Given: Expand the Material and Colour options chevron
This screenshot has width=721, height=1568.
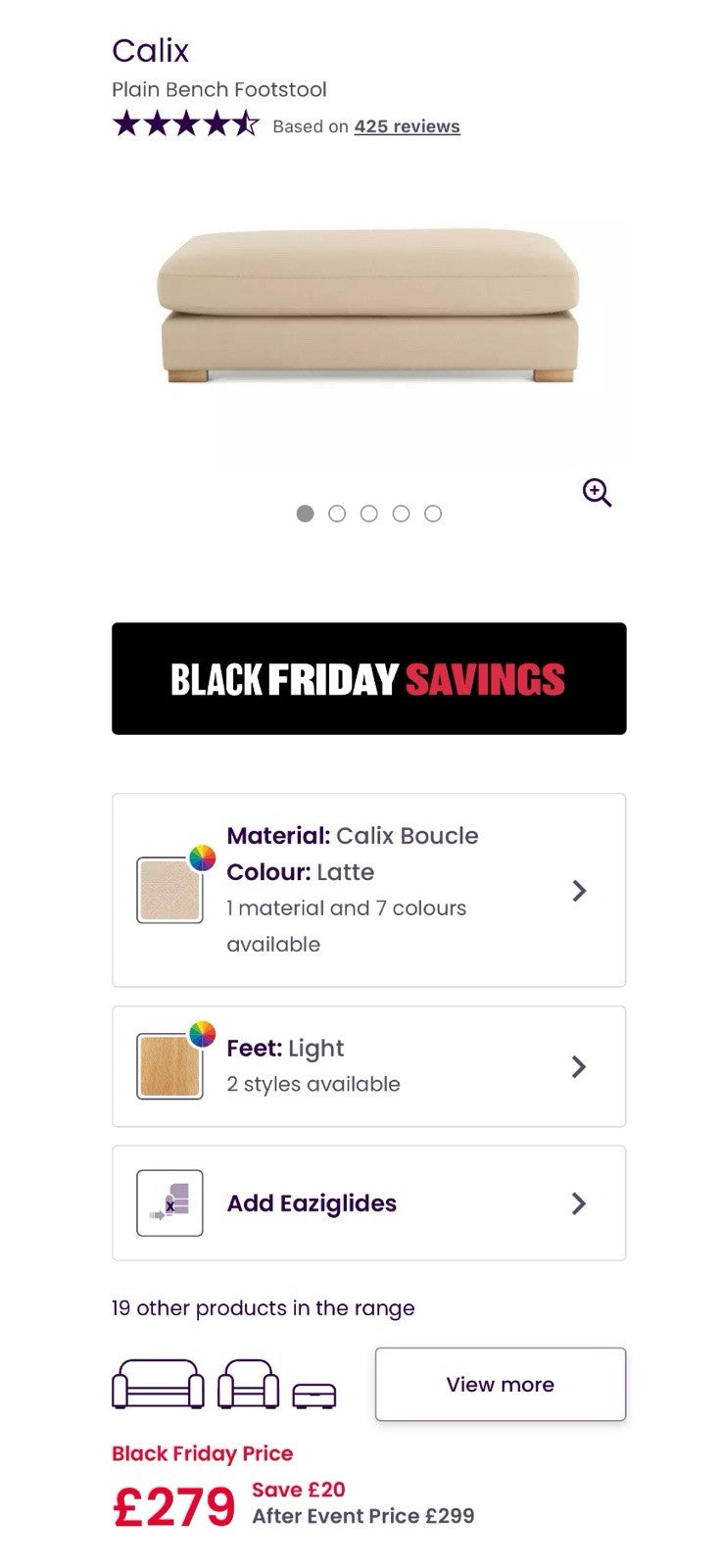Looking at the screenshot, I should coord(579,890).
